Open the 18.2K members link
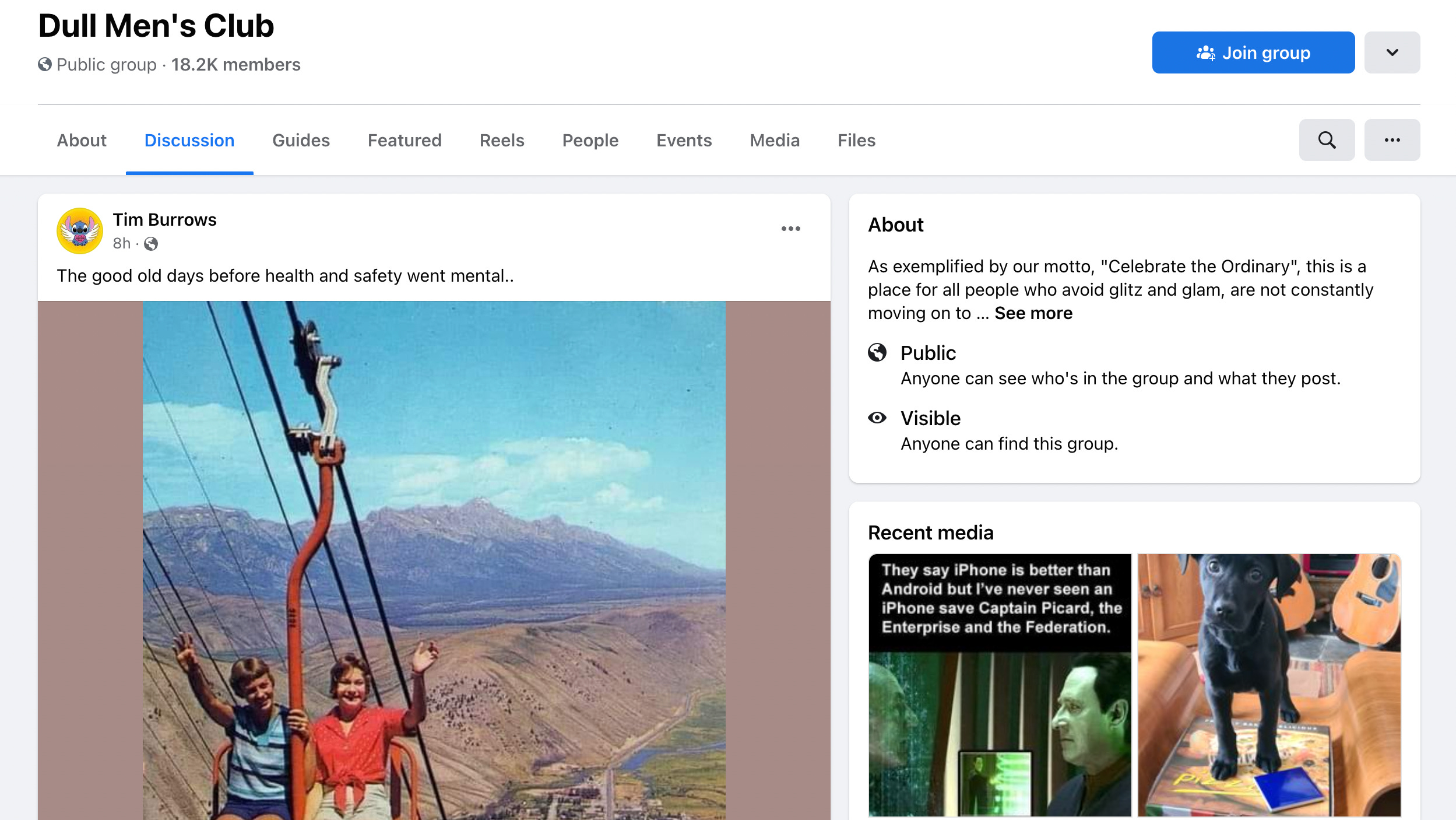The width and height of the screenshot is (1456, 820). coord(235,64)
